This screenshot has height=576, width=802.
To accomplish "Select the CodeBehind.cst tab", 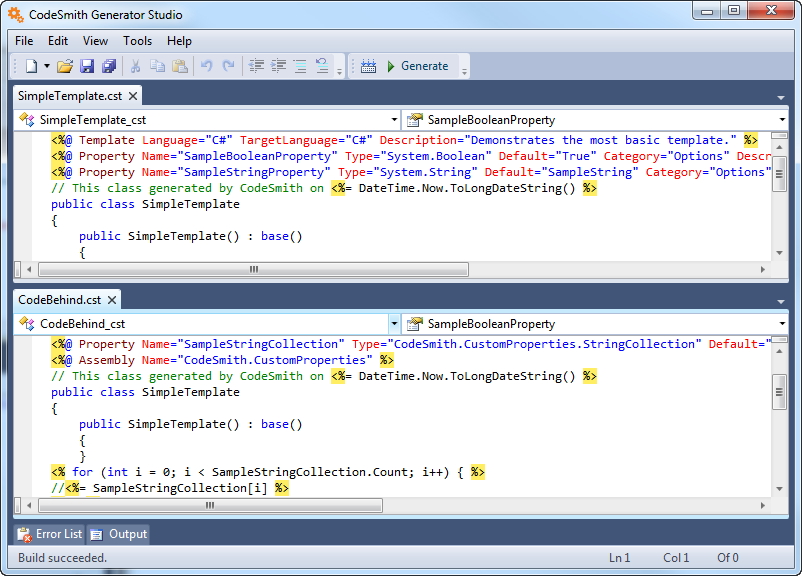I will click(x=60, y=300).
